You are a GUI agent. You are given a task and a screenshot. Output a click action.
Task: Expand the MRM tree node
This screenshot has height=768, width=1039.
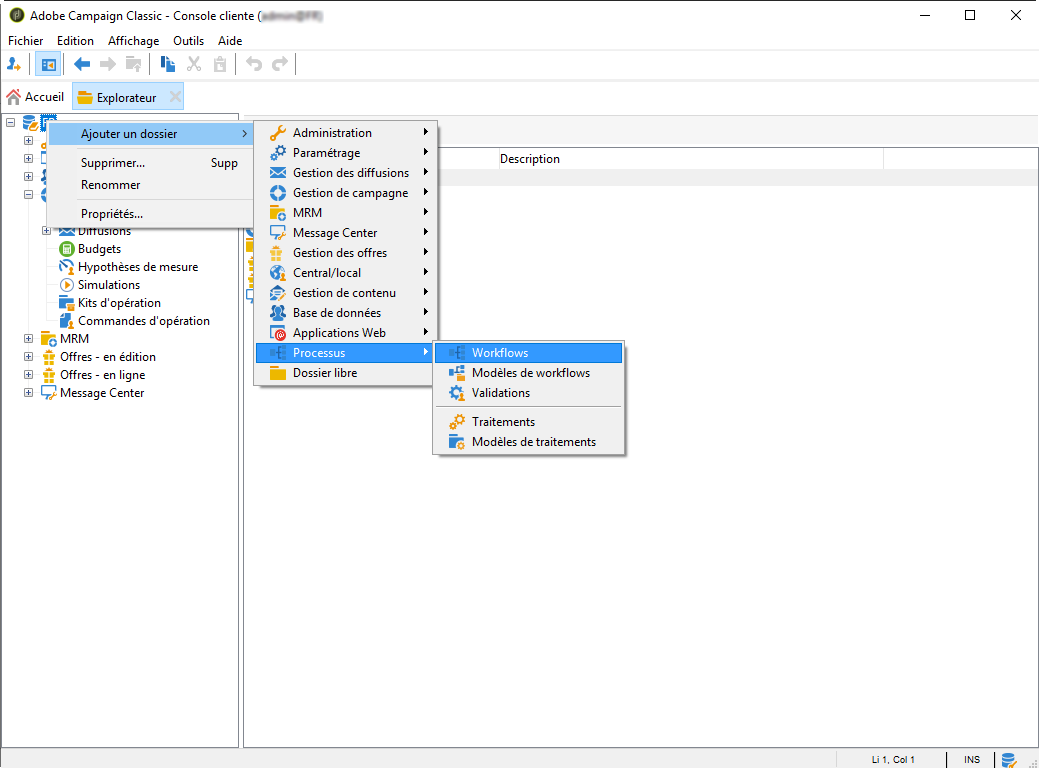coord(28,339)
